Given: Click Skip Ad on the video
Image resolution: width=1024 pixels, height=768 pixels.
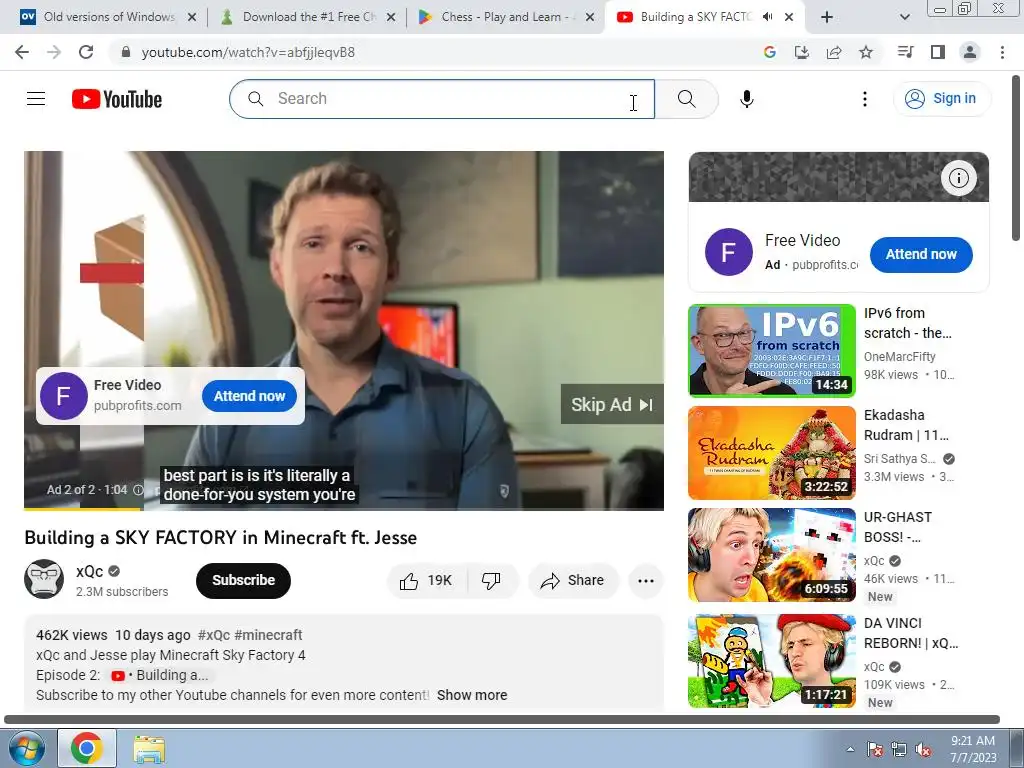Looking at the screenshot, I should point(612,404).
